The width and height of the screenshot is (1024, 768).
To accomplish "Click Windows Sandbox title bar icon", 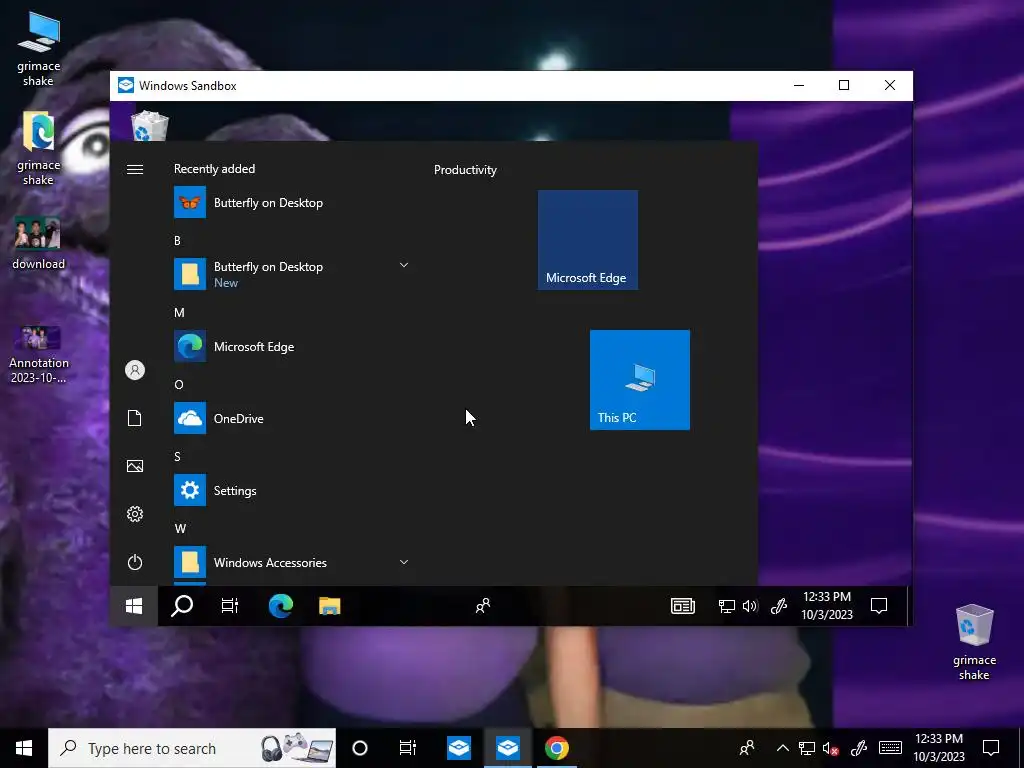I will 126,86.
